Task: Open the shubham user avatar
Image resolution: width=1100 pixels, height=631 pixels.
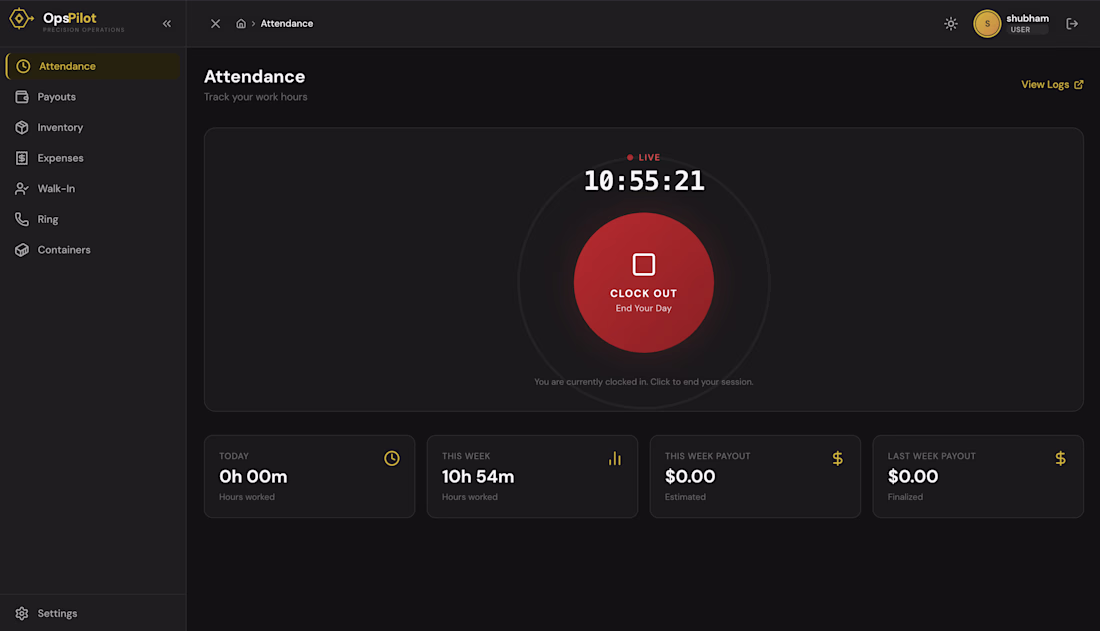Action: coord(986,24)
